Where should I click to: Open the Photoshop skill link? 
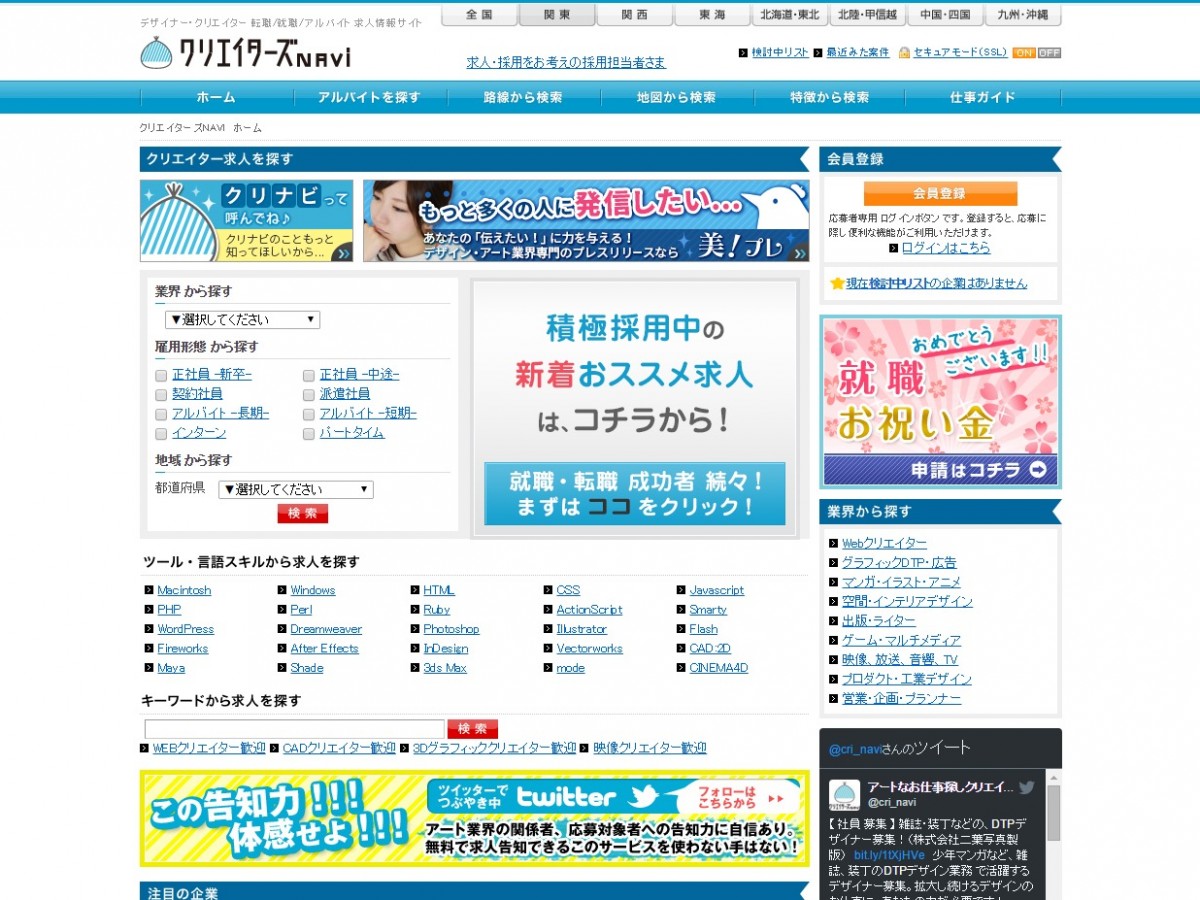click(x=451, y=629)
